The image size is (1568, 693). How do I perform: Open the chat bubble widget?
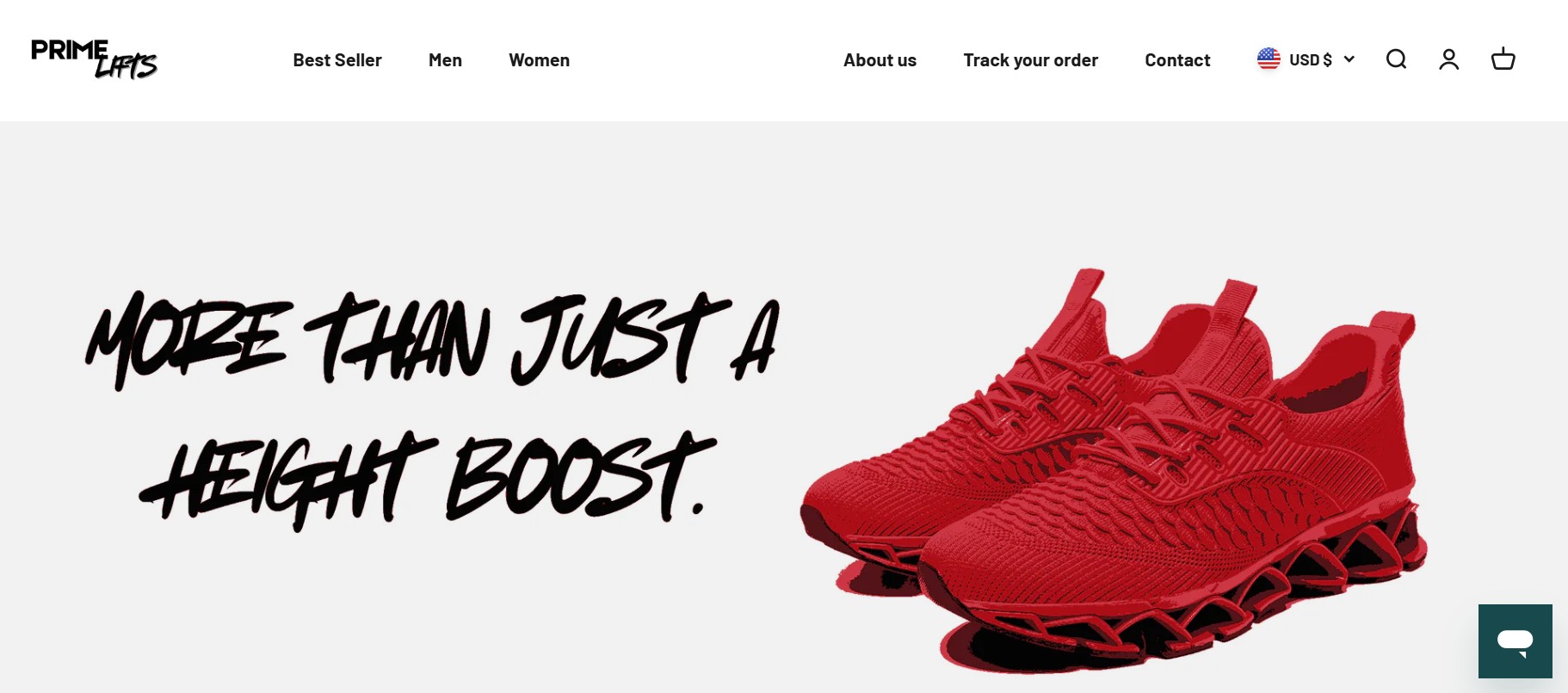[x=1515, y=640]
